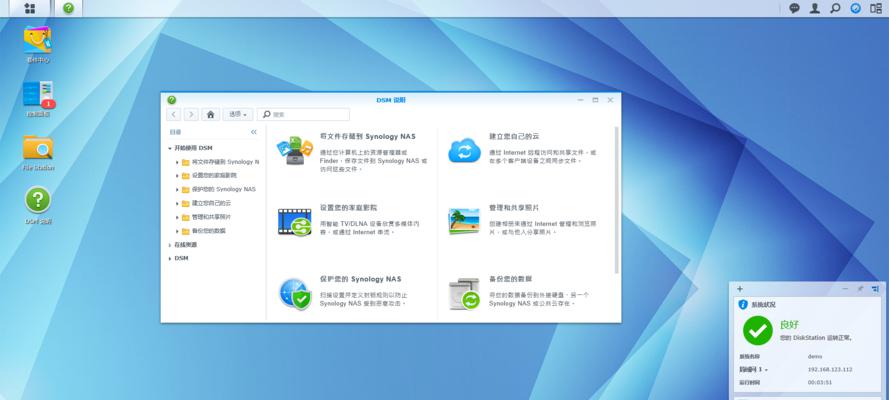Click the blue compass icon in top bar

[x=856, y=8]
